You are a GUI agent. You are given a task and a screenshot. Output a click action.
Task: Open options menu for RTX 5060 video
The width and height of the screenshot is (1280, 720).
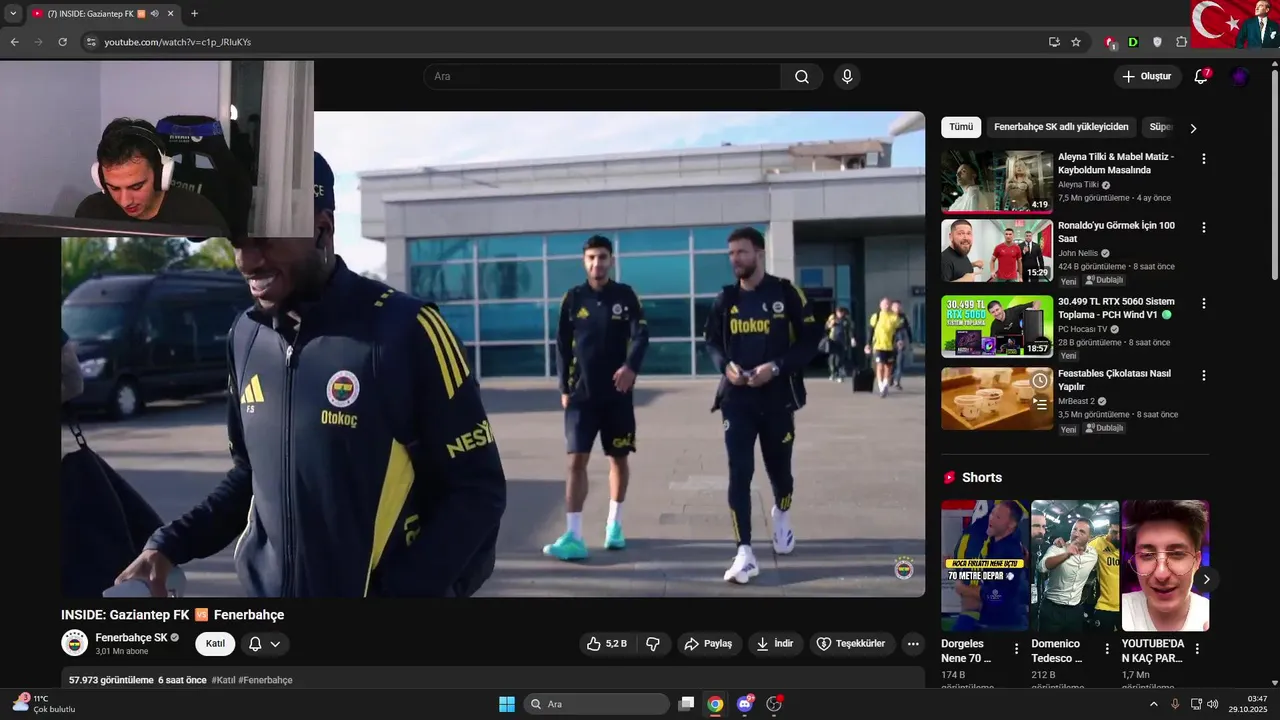pos(1203,303)
